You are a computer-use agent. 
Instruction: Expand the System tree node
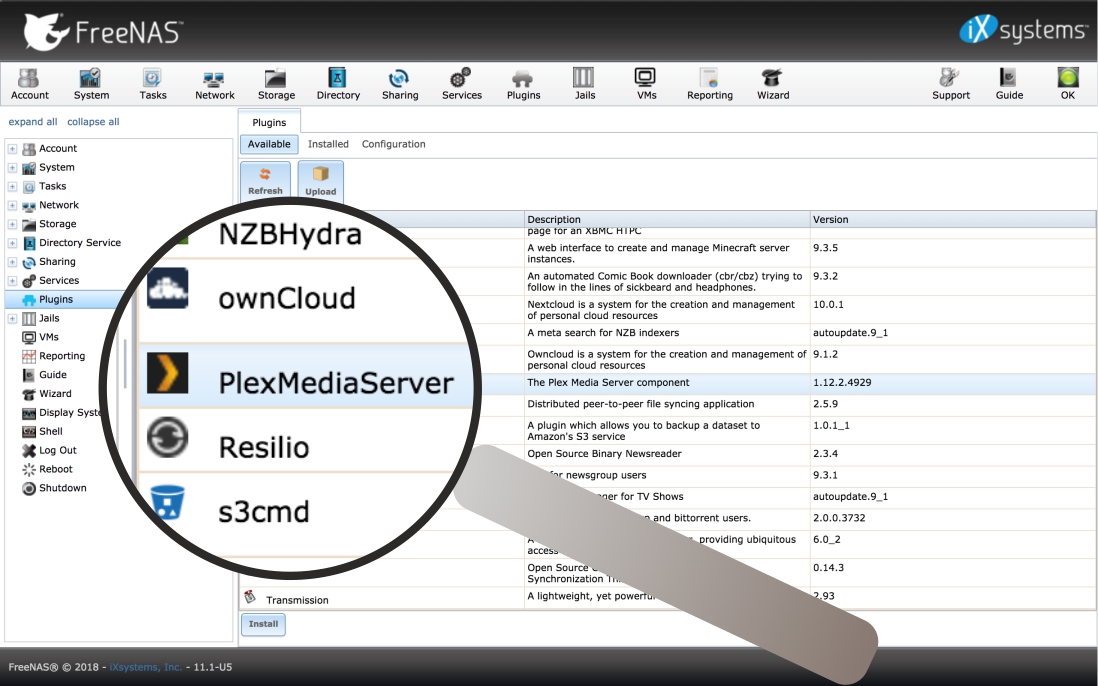click(12, 167)
